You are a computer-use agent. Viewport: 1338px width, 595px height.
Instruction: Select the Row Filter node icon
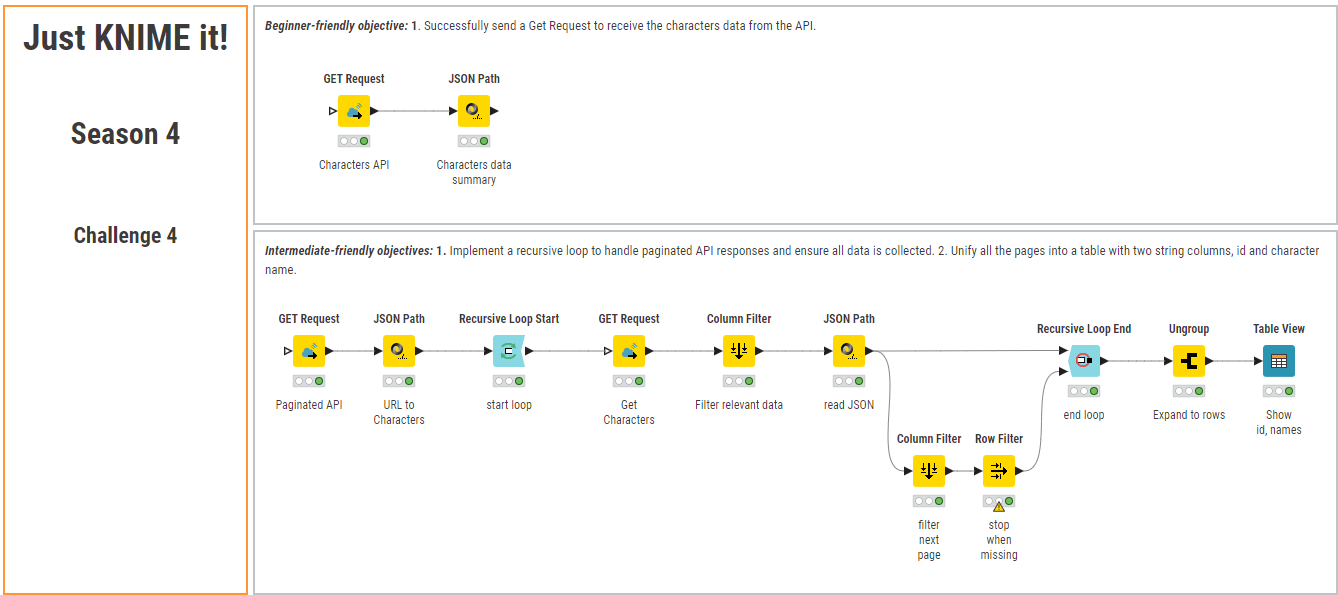pos(999,471)
